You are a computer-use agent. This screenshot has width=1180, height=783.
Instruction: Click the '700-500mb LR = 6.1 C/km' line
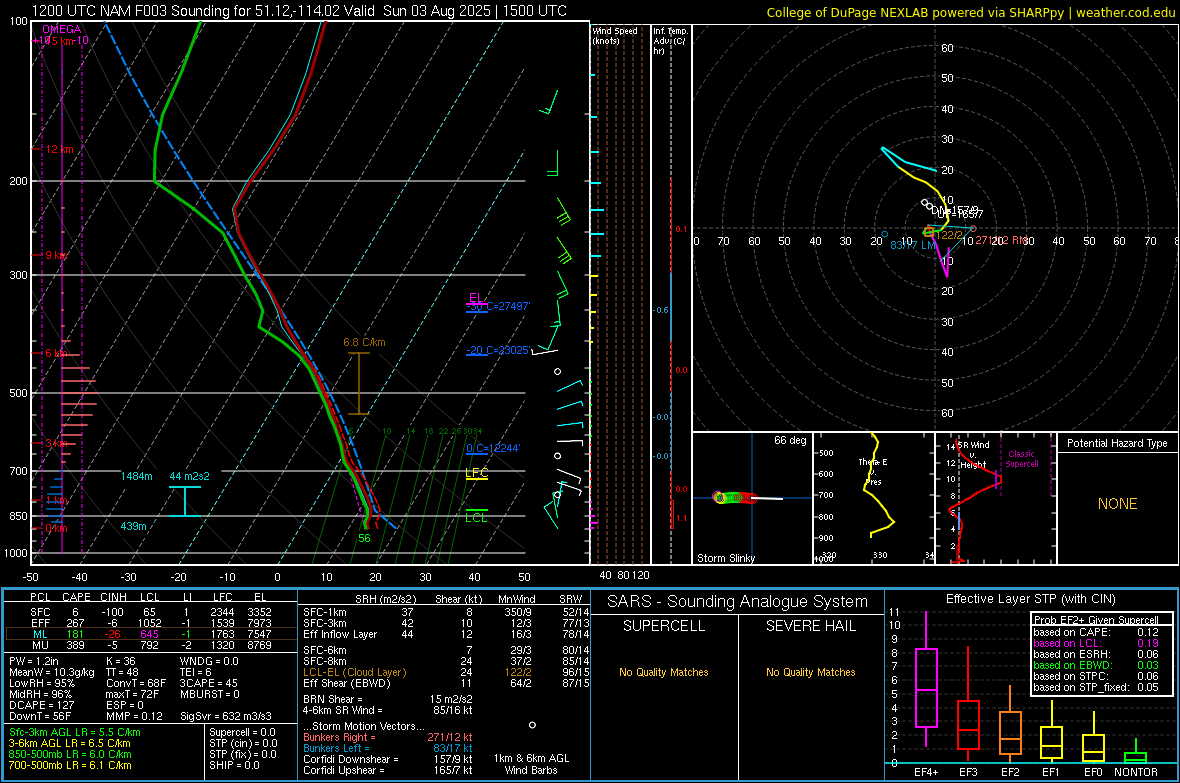click(x=71, y=765)
